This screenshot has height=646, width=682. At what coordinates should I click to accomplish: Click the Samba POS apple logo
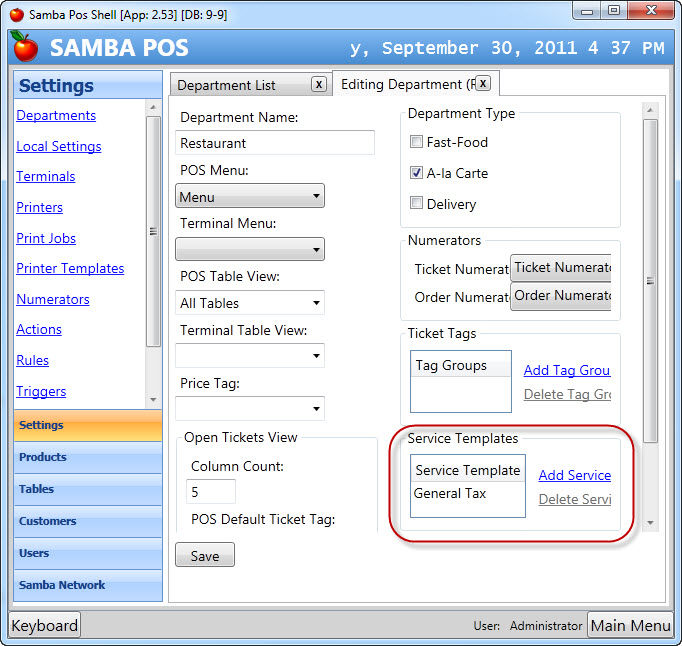(x=25, y=46)
